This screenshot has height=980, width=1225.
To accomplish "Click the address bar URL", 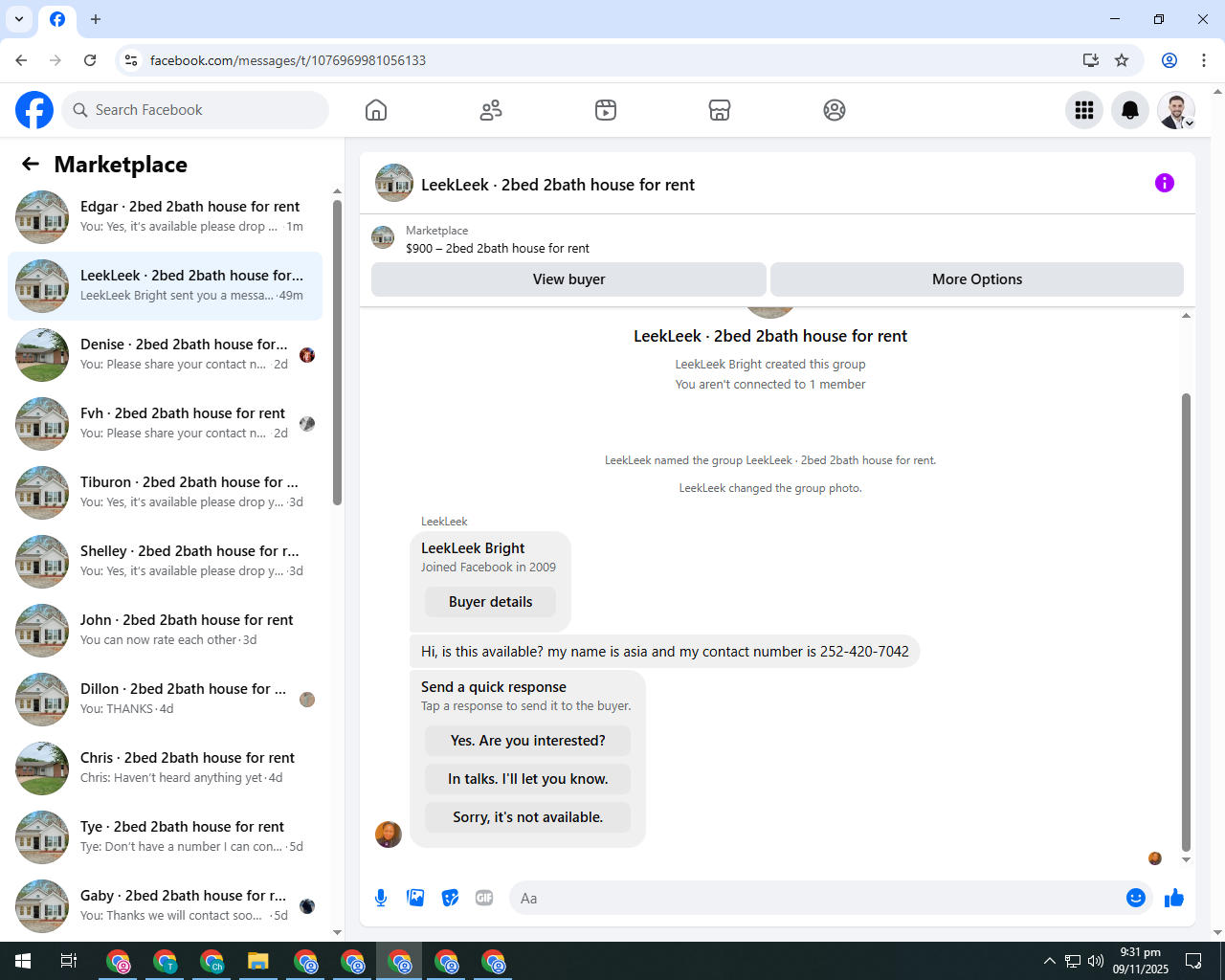I will tap(288, 60).
